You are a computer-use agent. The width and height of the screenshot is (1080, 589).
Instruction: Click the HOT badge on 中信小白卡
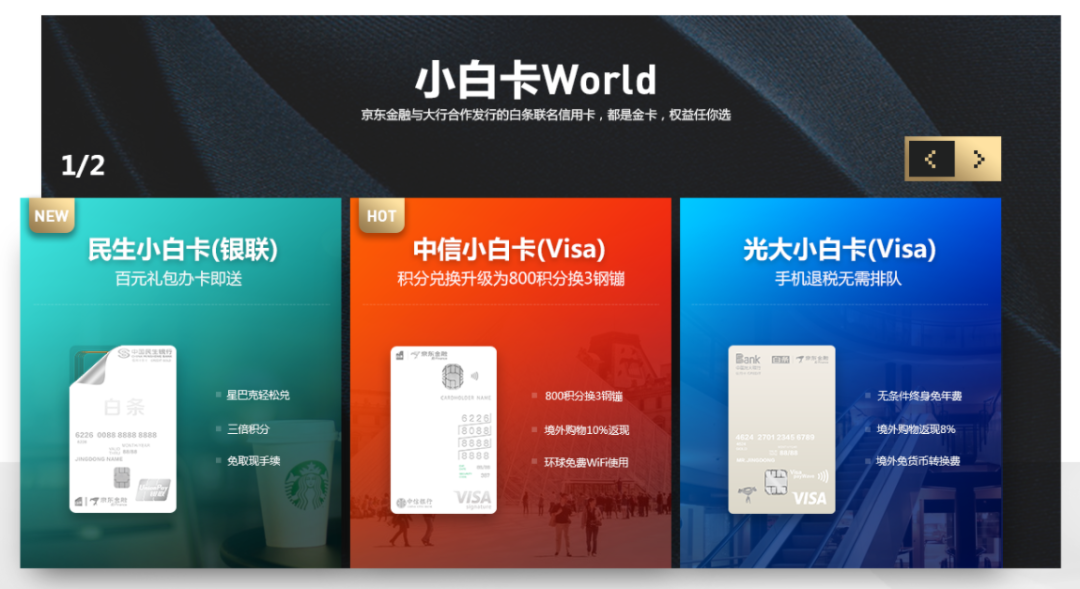pos(382,216)
